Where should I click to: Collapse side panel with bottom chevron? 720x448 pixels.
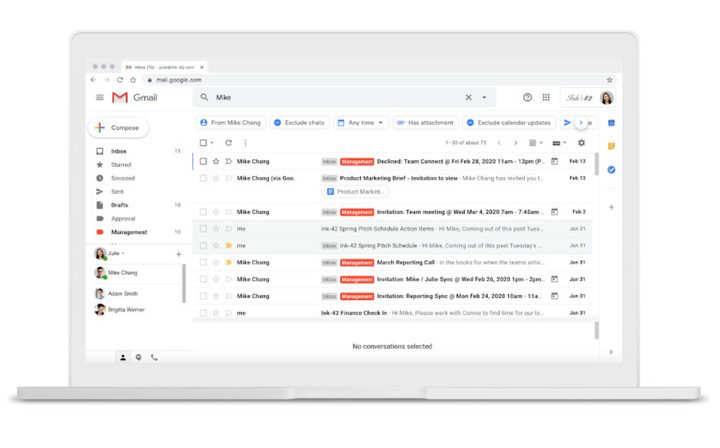pyautogui.click(x=611, y=352)
